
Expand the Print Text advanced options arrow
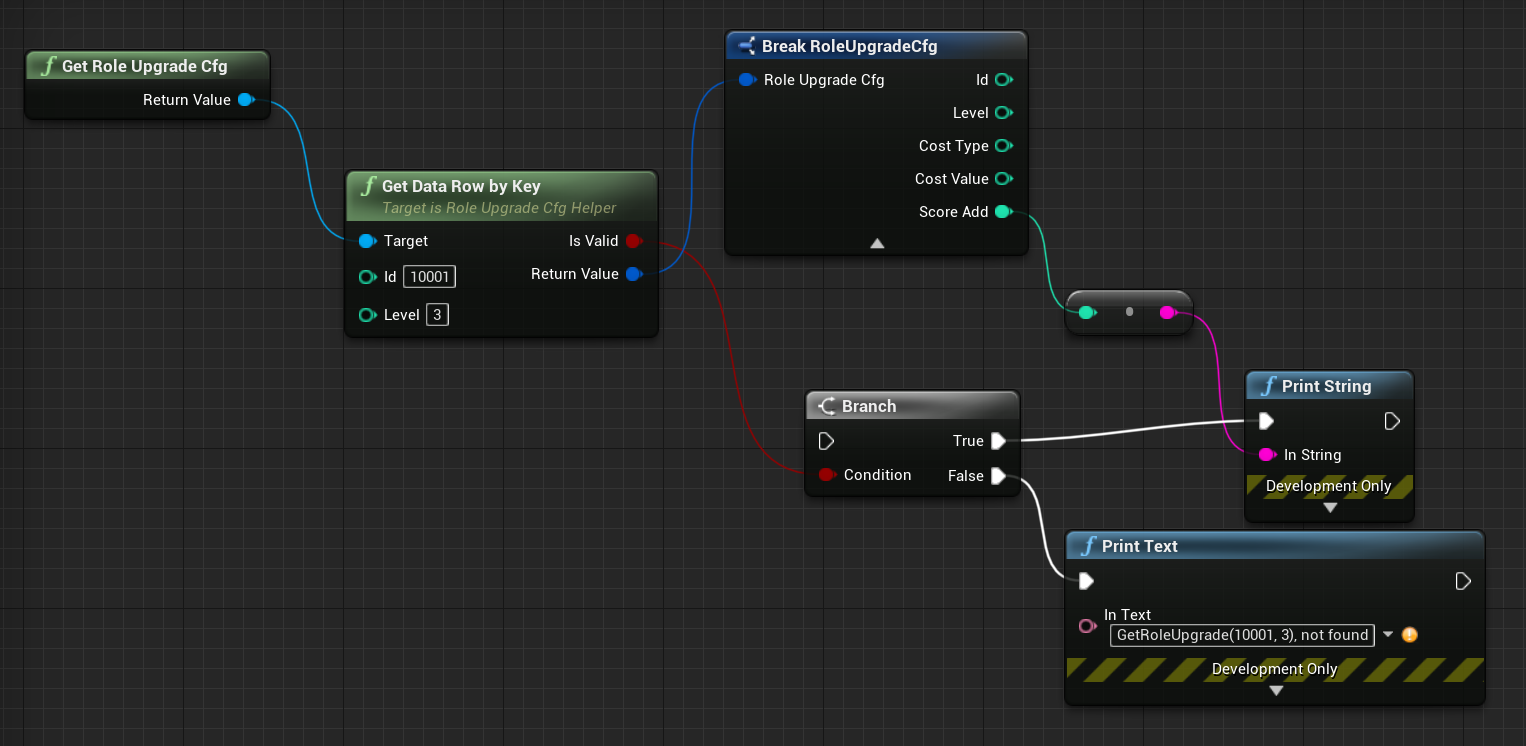(1275, 690)
